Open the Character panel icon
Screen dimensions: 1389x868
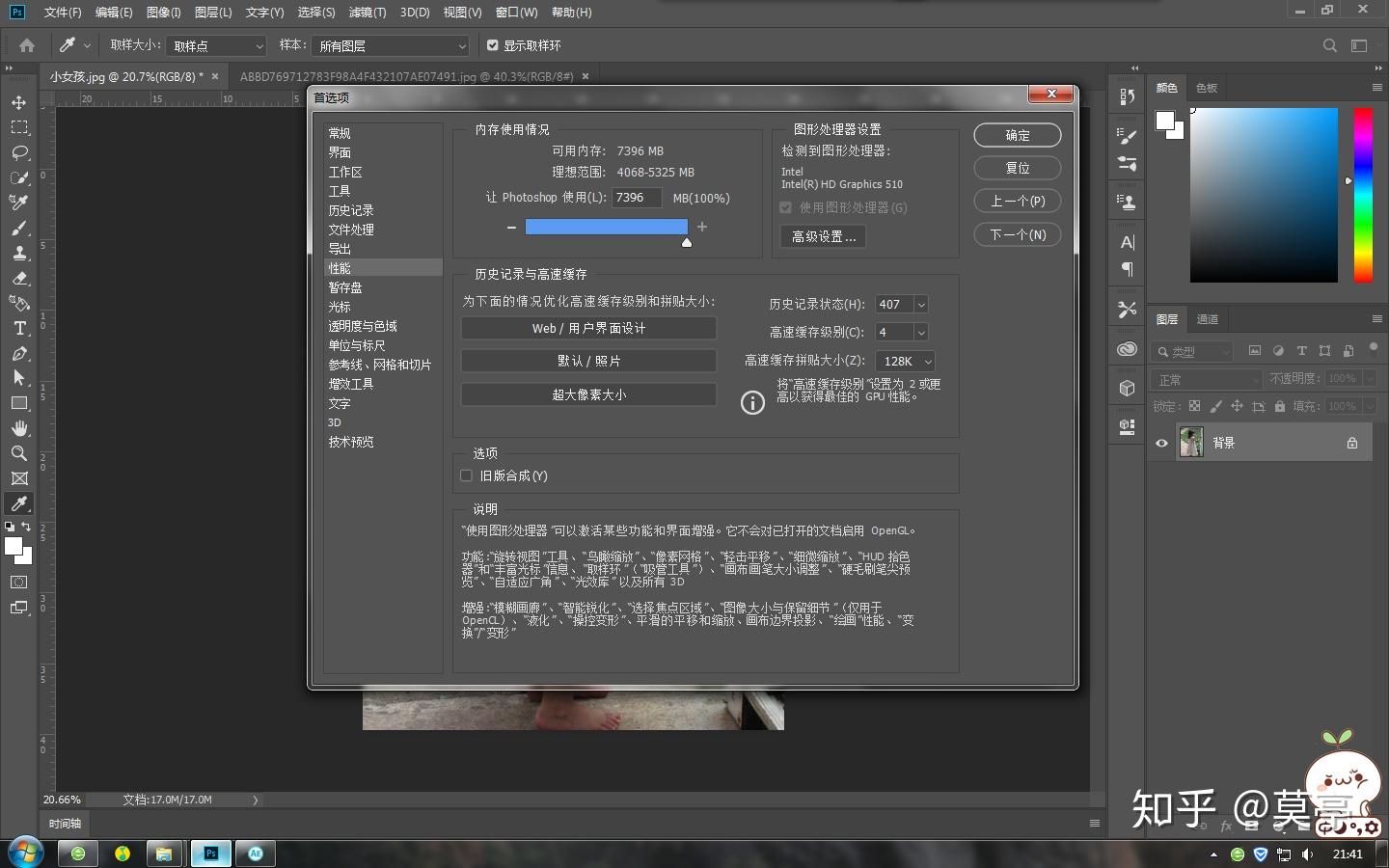[1127, 243]
